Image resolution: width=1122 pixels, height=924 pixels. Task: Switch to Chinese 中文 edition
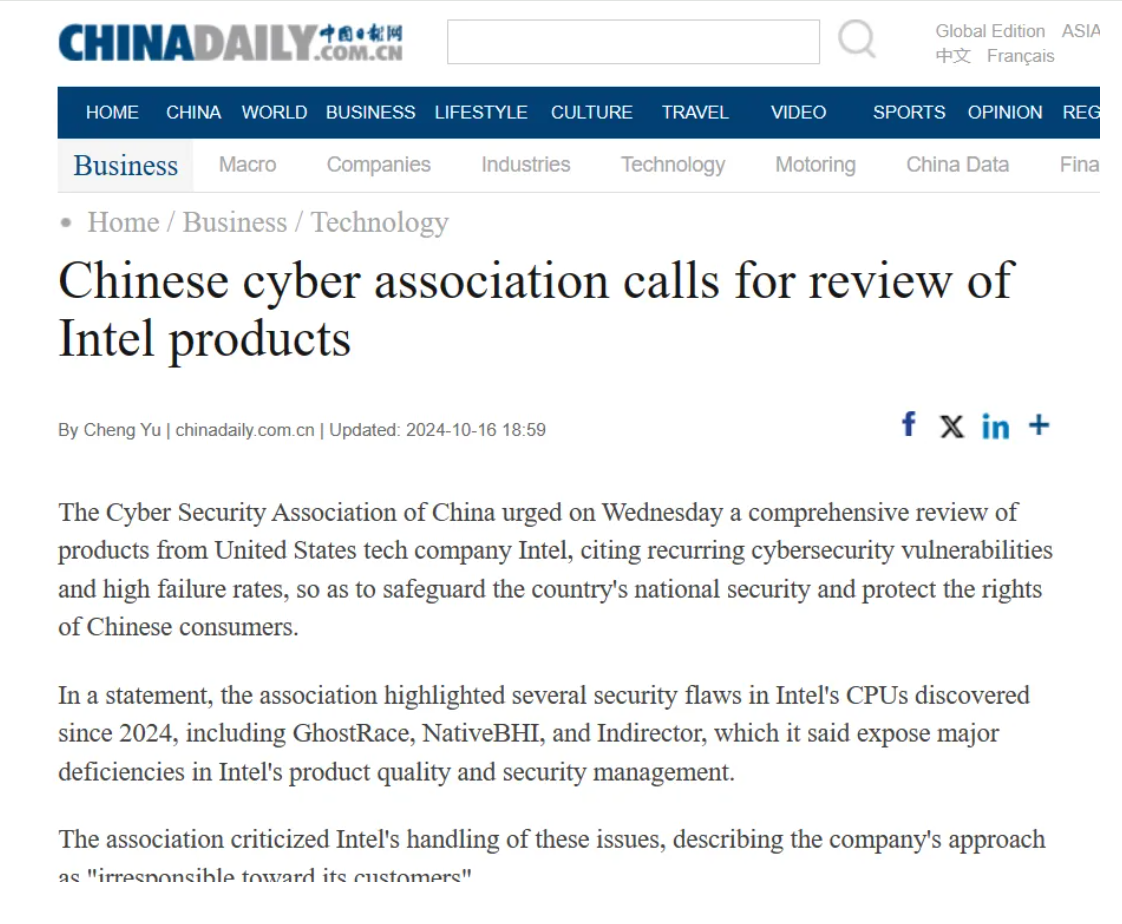[953, 56]
